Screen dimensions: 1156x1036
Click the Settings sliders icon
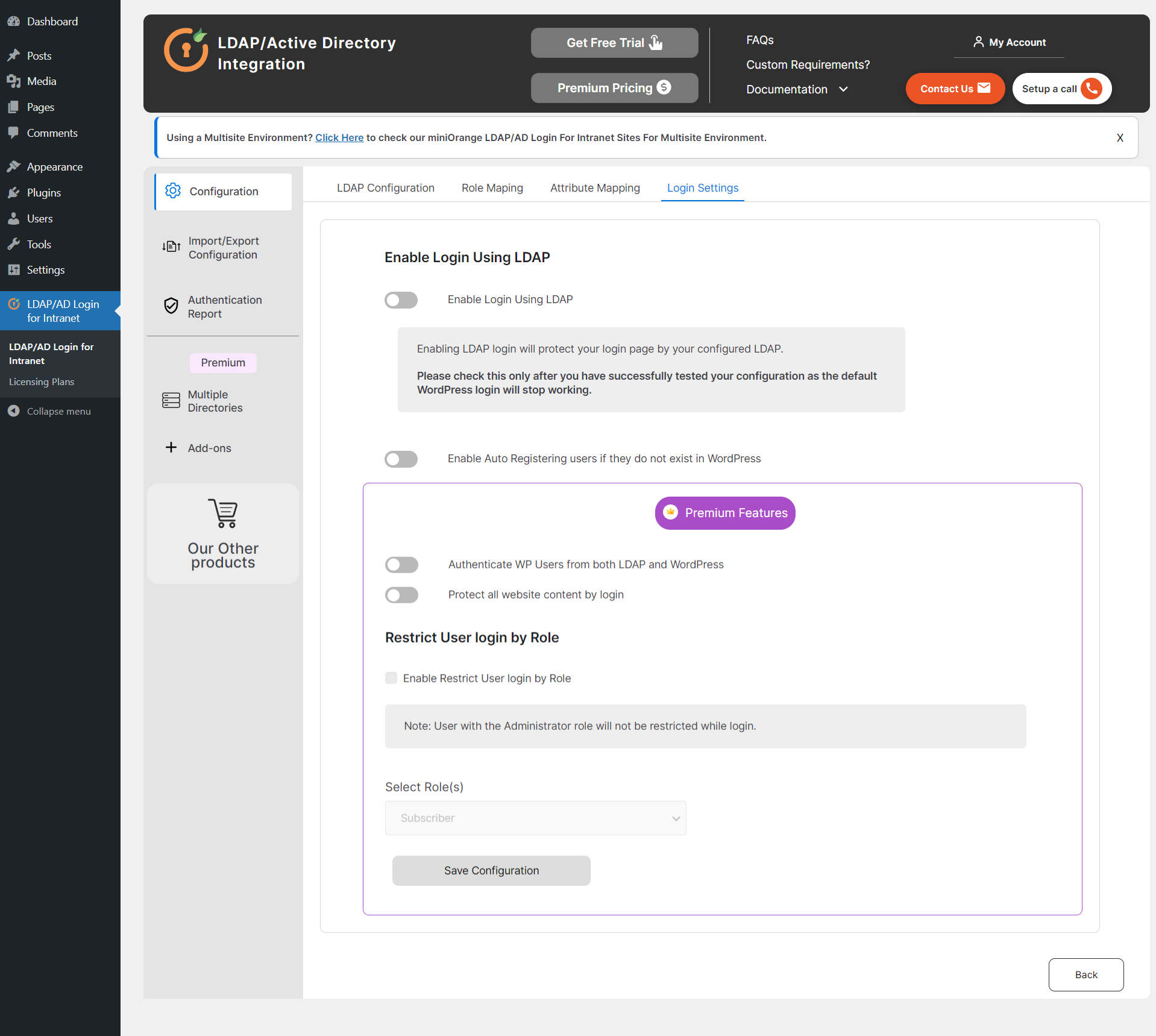(13, 270)
